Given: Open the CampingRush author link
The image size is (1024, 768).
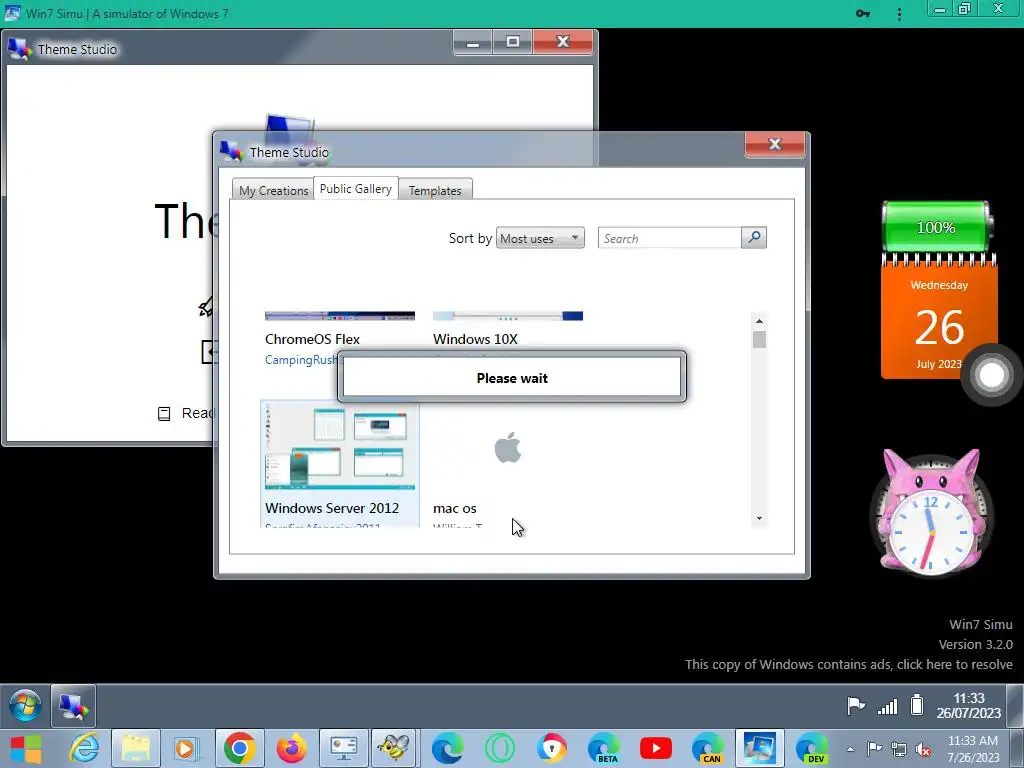Looking at the screenshot, I should 301,360.
